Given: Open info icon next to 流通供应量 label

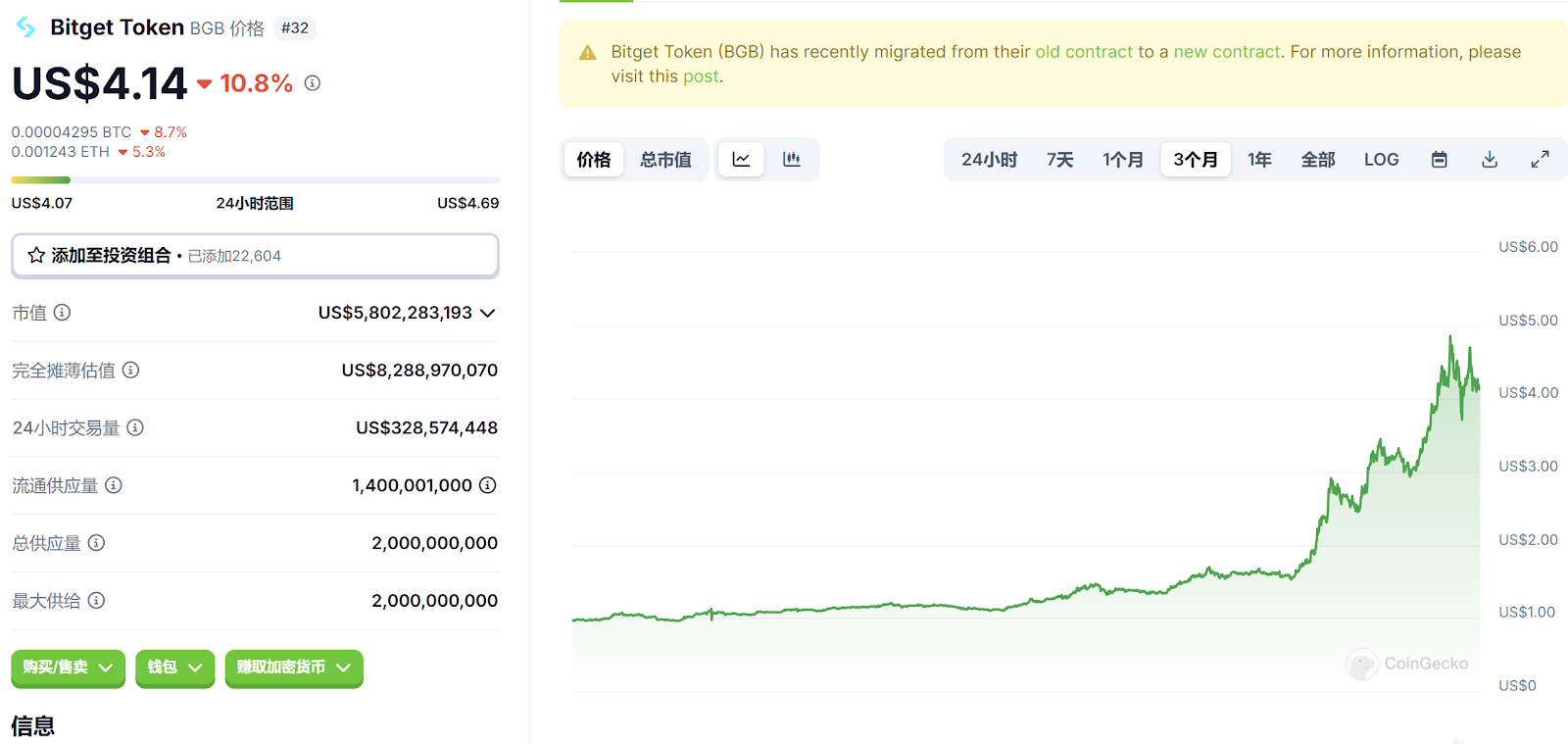Looking at the screenshot, I should click(114, 485).
